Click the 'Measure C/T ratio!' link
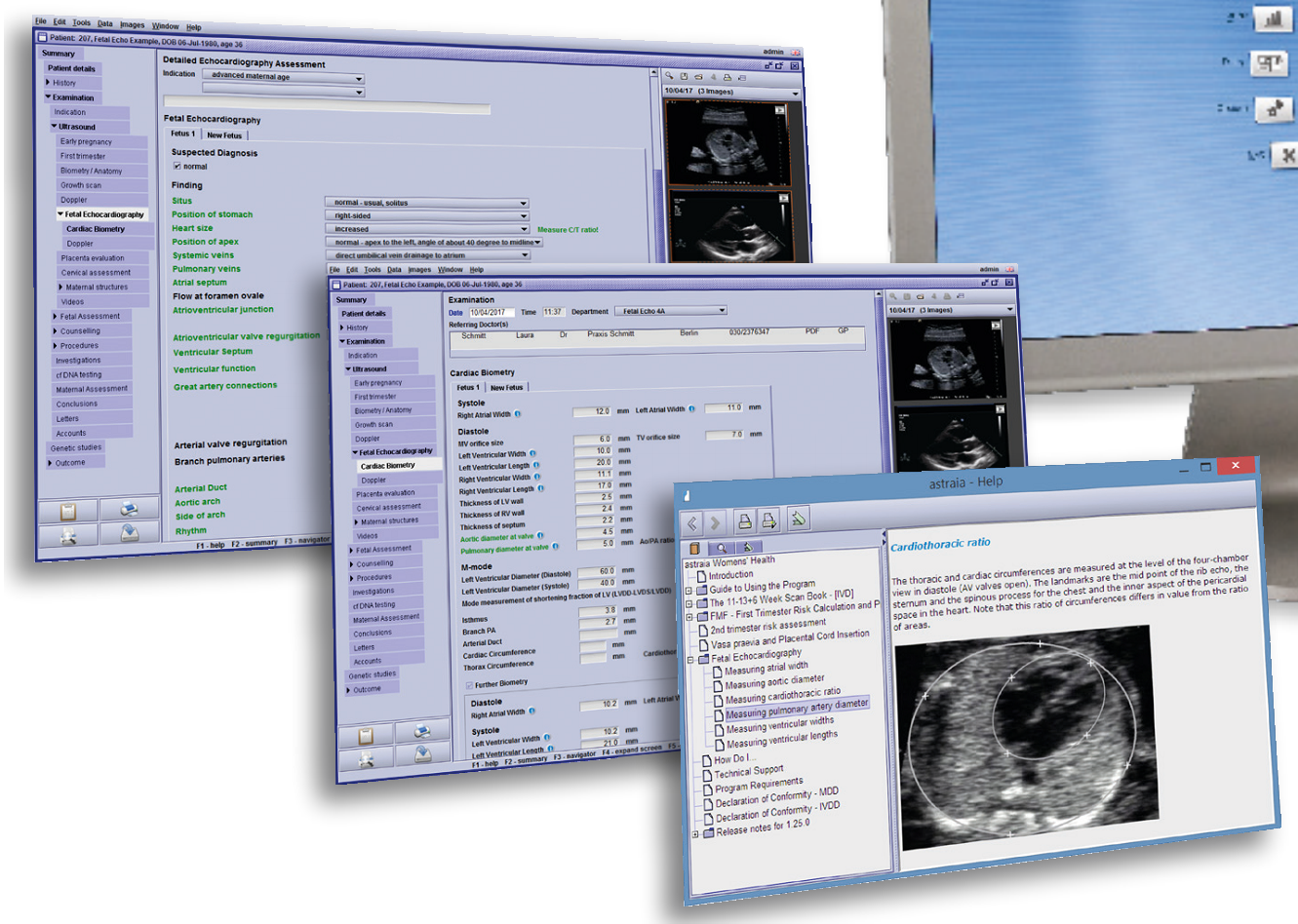1298x924 pixels. click(568, 230)
